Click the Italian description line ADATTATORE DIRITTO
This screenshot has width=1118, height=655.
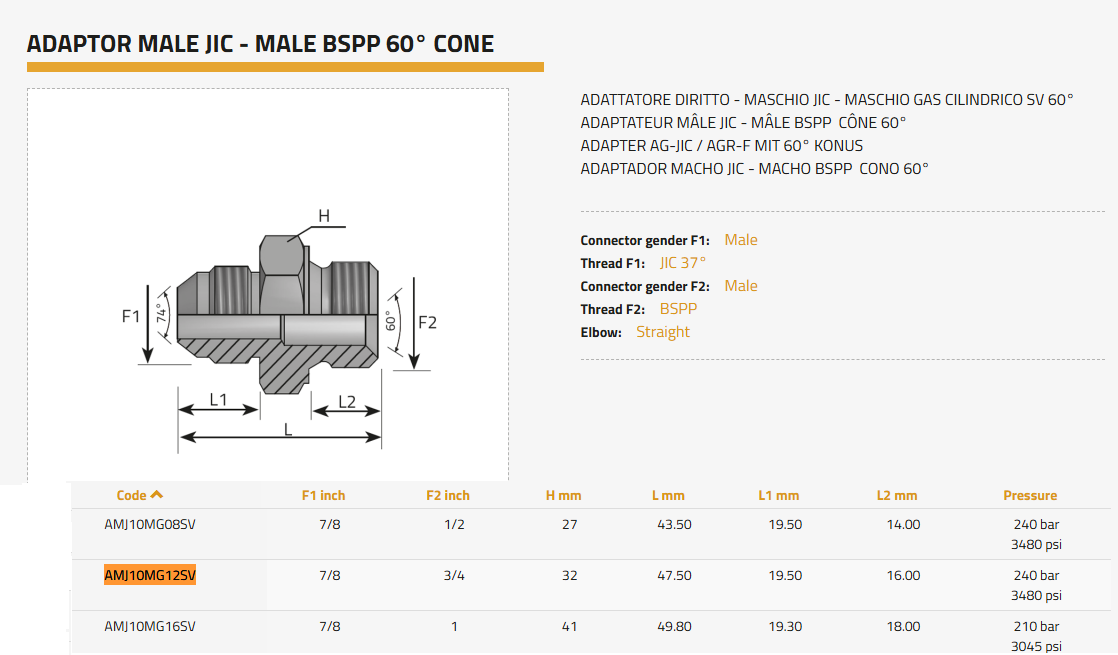pyautogui.click(x=826, y=100)
